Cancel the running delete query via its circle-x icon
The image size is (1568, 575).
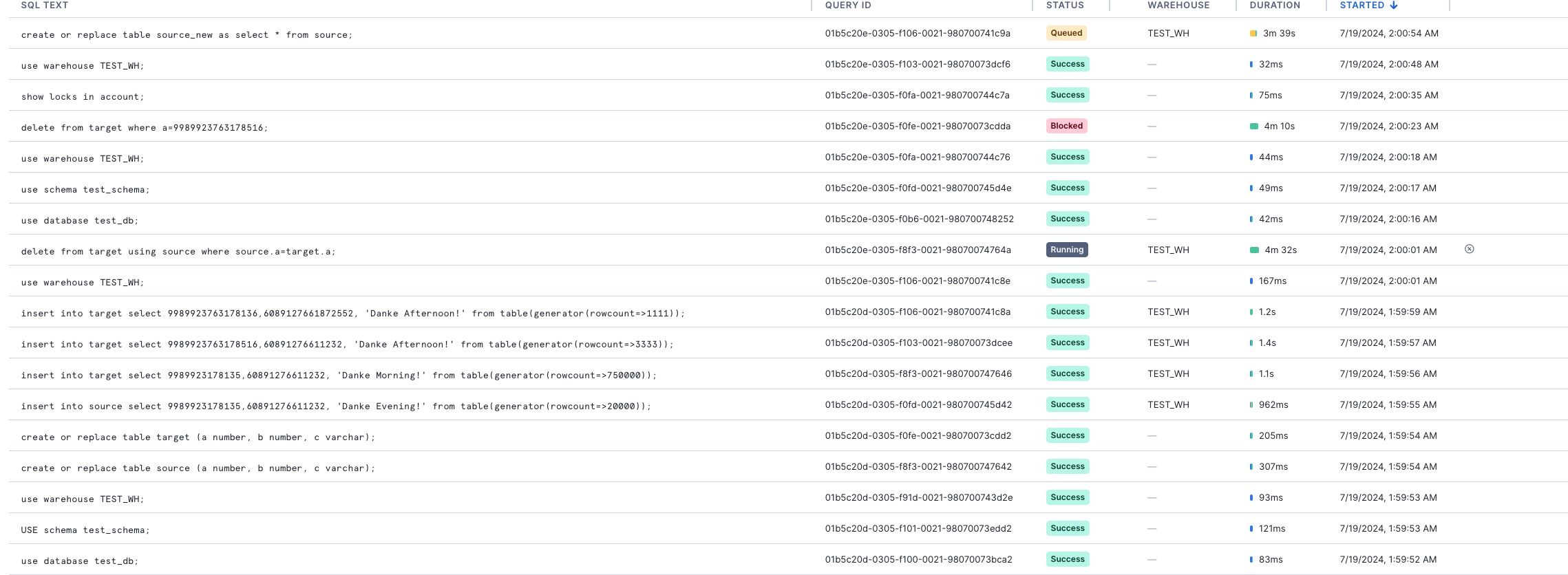click(x=1469, y=249)
